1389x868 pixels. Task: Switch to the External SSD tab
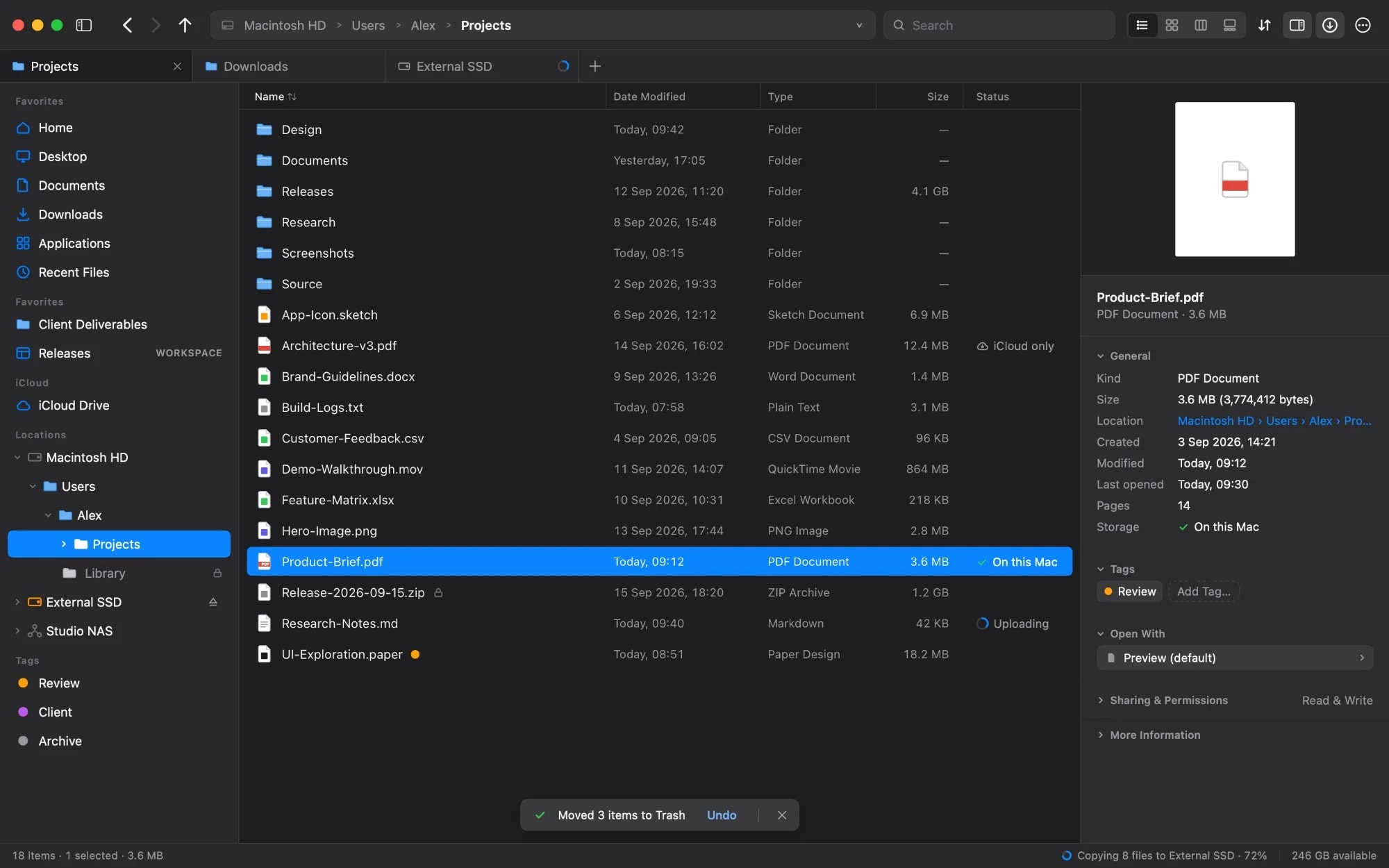point(482,66)
